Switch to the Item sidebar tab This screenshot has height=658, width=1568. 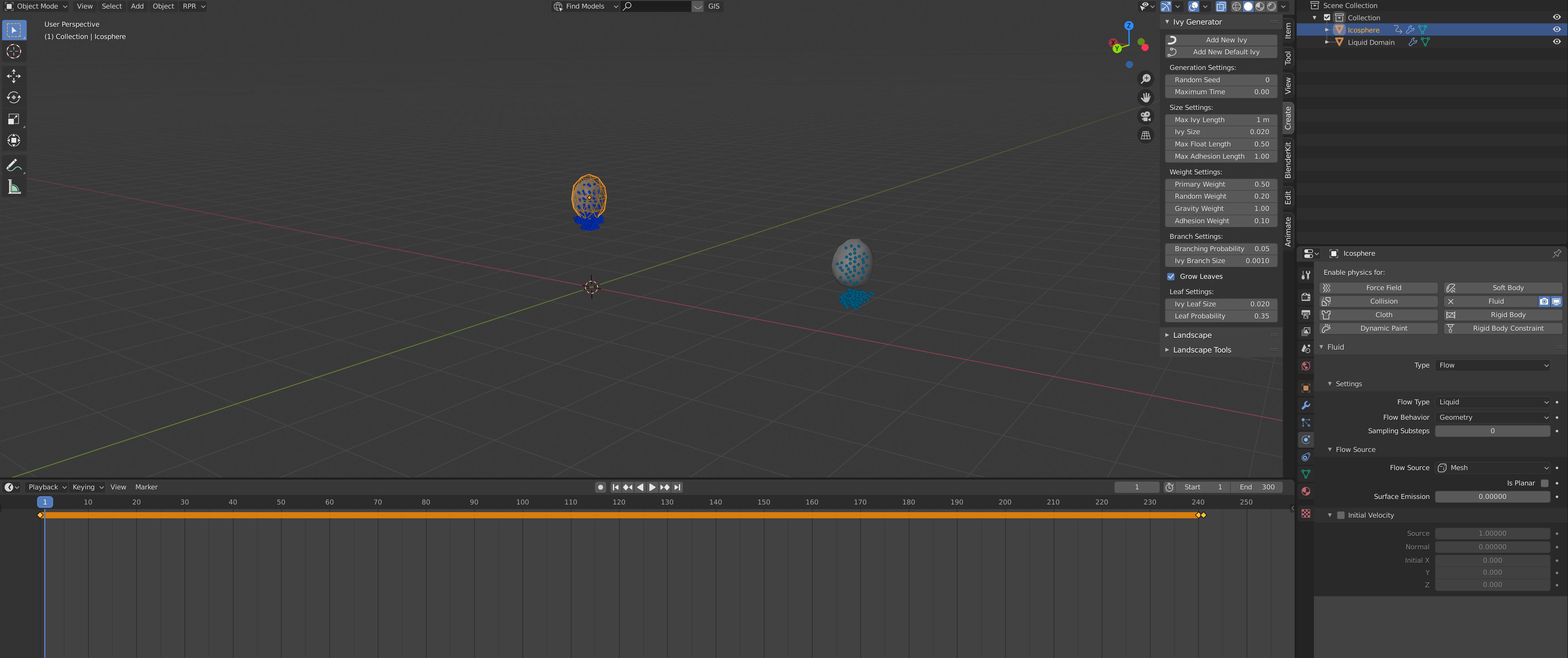pos(1287,30)
